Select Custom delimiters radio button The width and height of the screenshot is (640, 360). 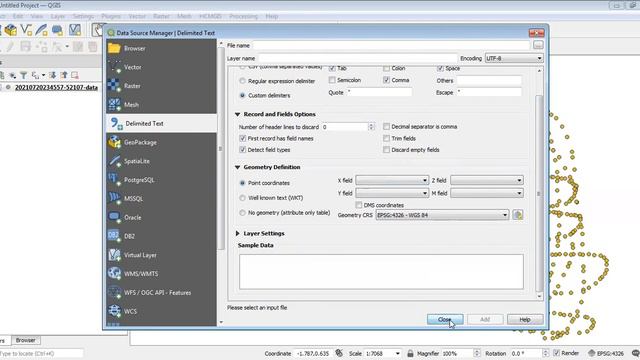pyautogui.click(x=242, y=95)
